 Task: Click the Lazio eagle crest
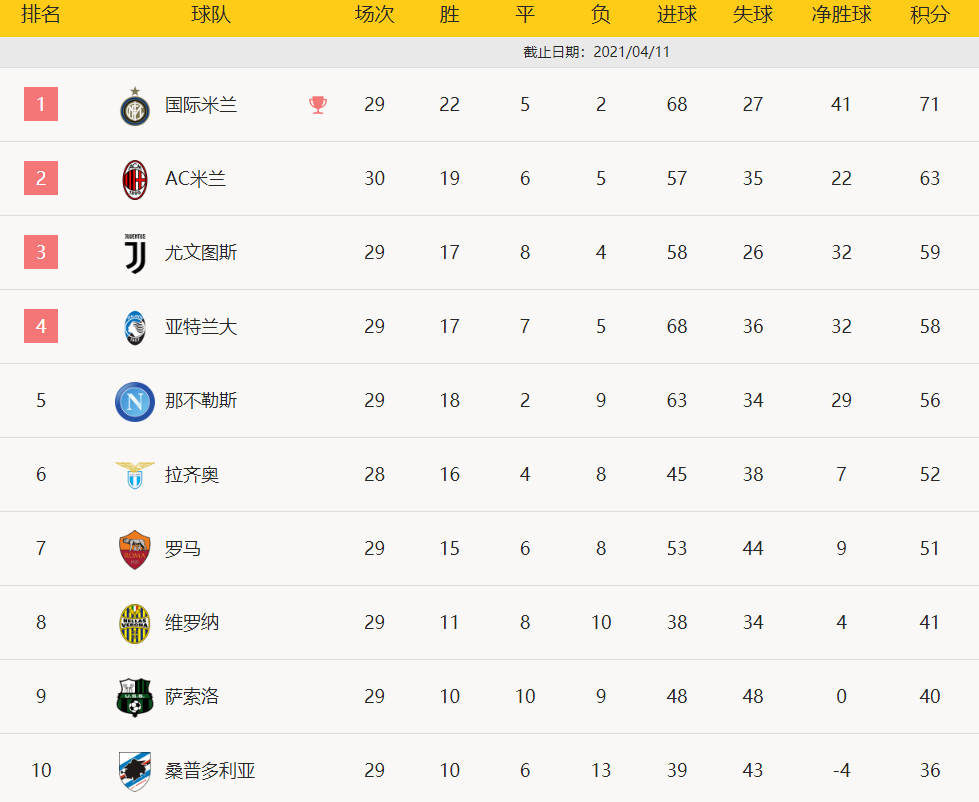pos(135,474)
